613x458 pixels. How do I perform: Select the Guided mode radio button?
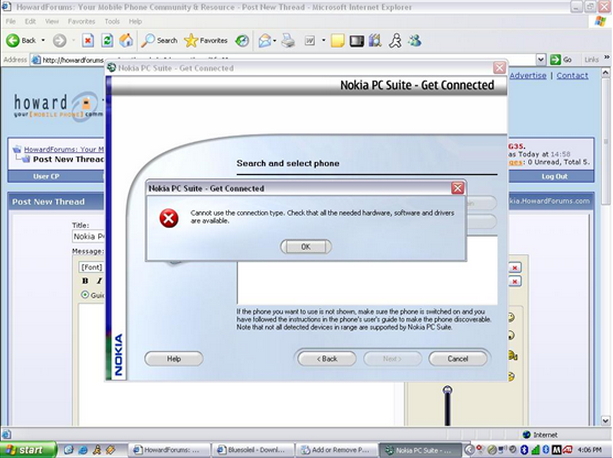click(85, 295)
